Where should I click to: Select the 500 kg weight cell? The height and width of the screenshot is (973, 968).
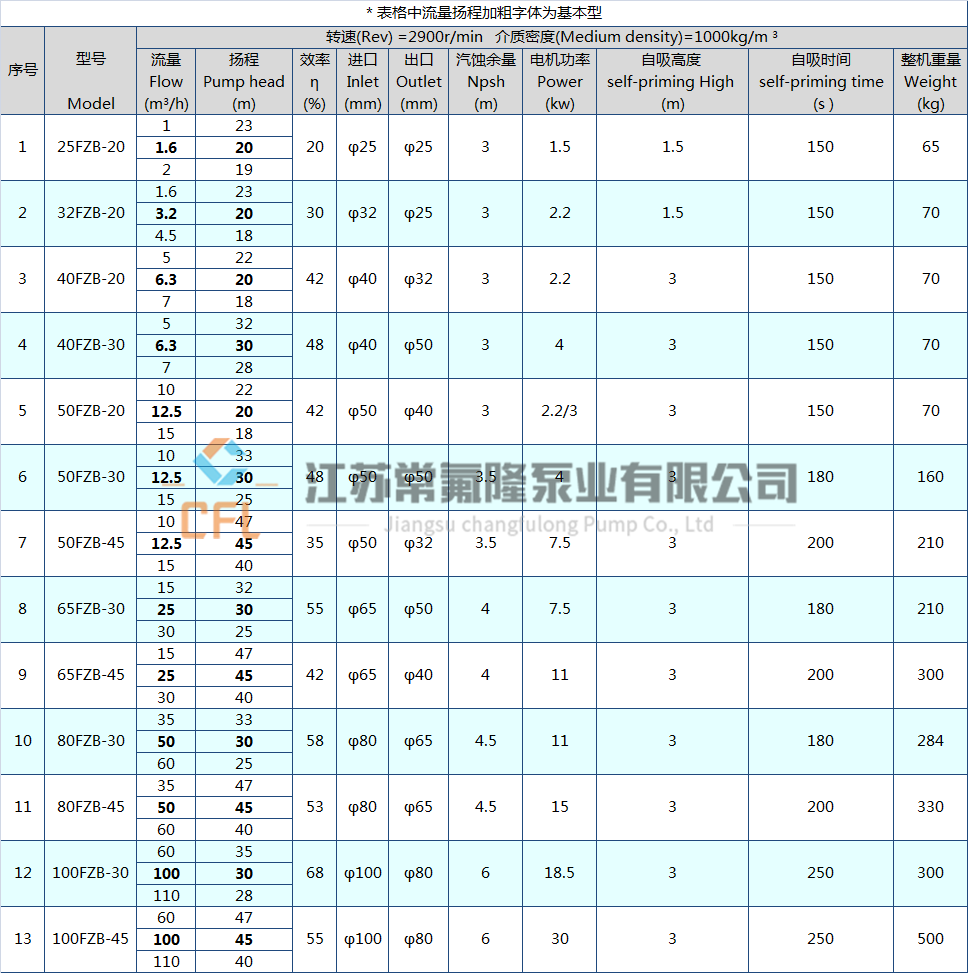tap(931, 939)
